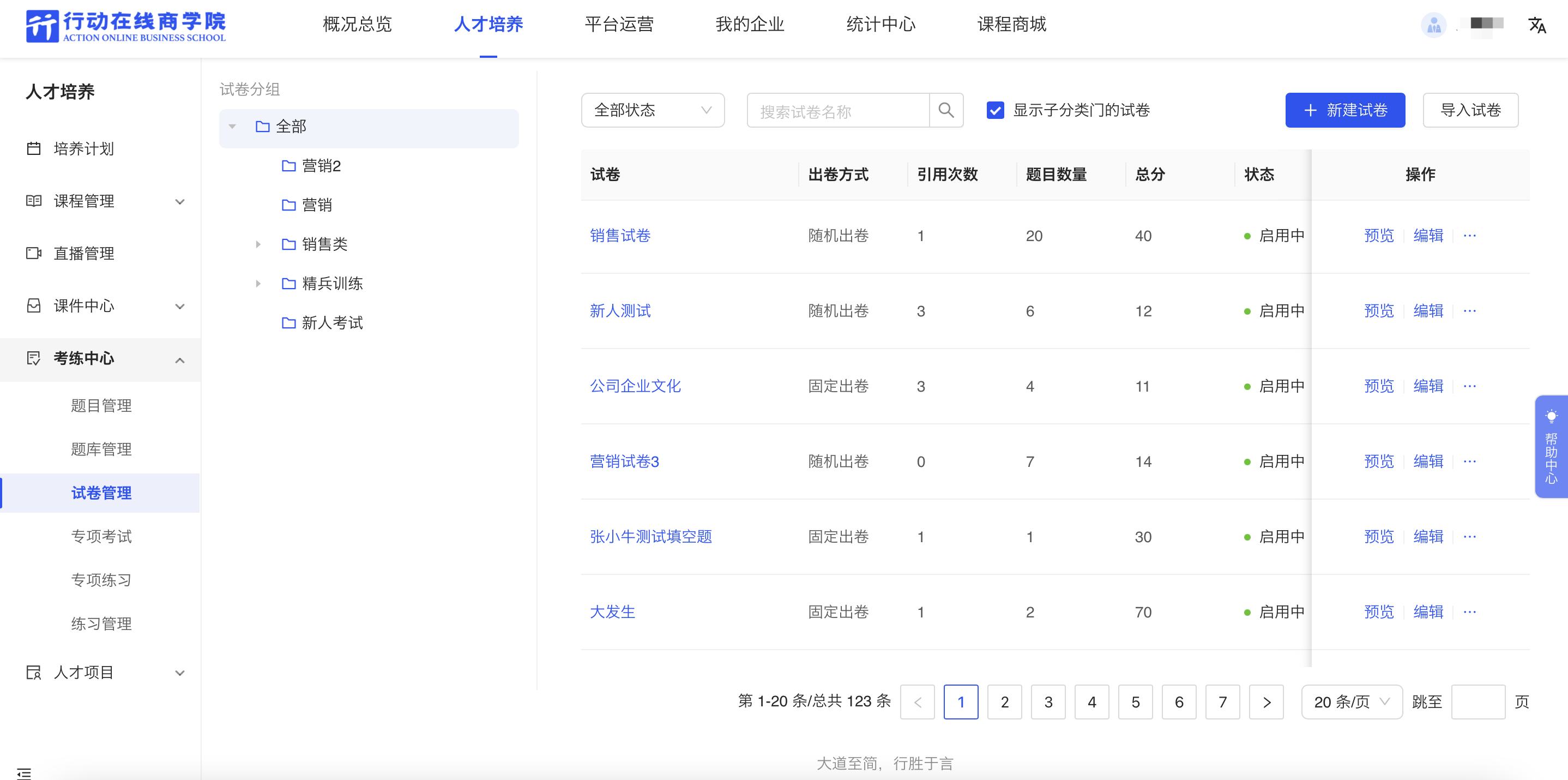Preview the 大发生 exam
The width and height of the screenshot is (1568, 780).
(x=1379, y=612)
